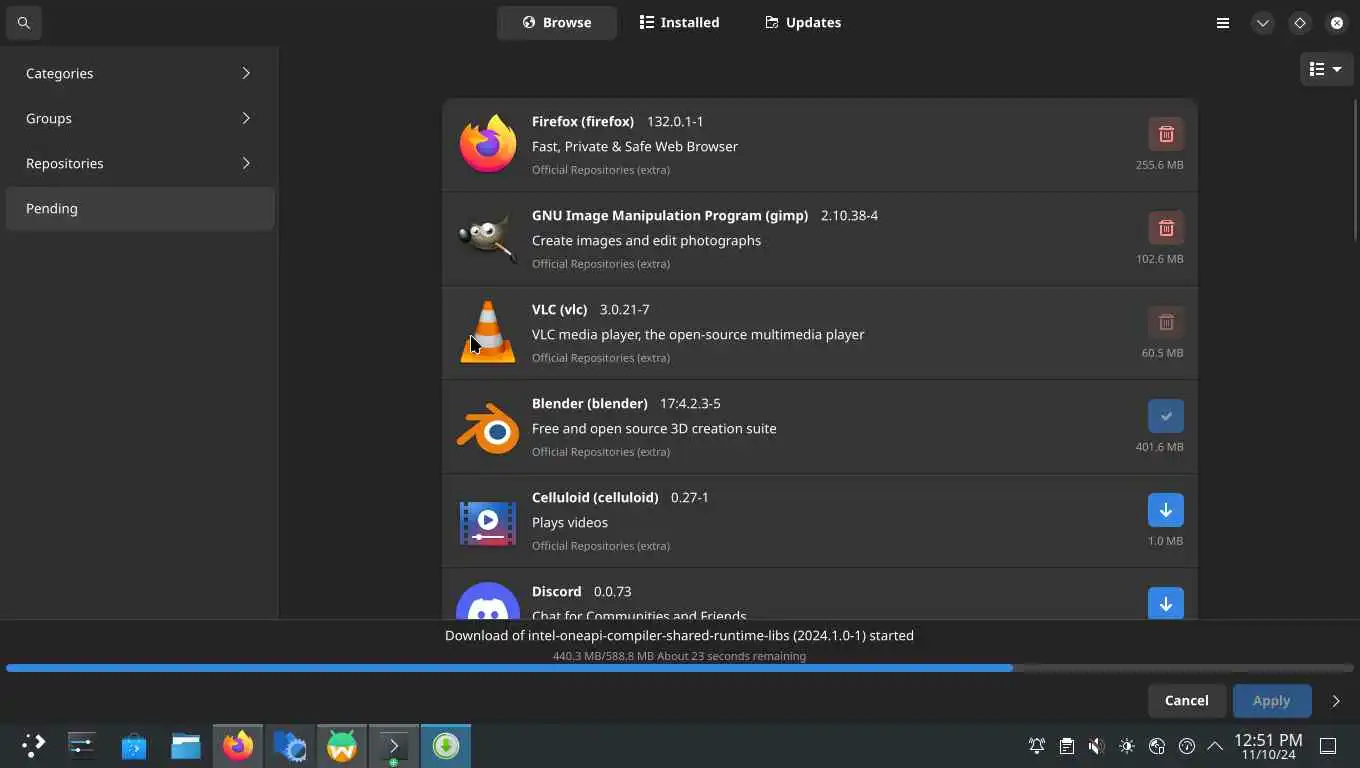
Task: Select Pending in the sidebar
Action: point(140,208)
